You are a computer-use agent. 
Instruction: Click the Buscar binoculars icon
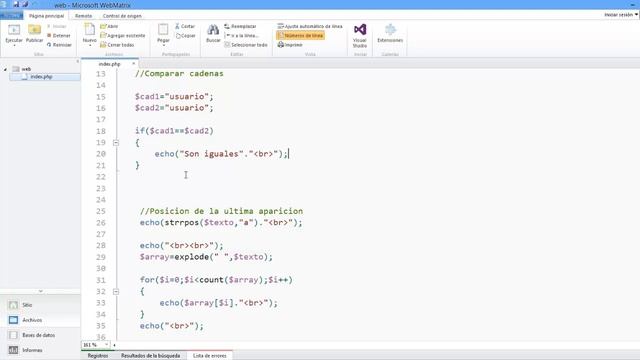213,30
